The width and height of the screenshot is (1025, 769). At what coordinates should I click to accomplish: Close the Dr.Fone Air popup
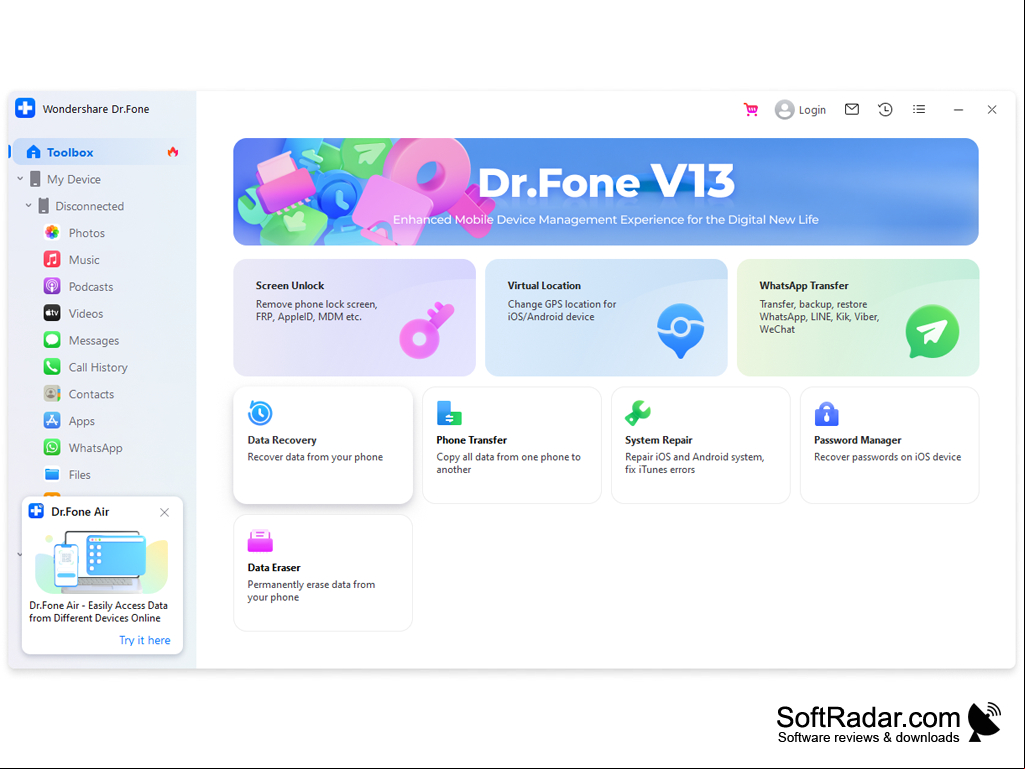165,512
